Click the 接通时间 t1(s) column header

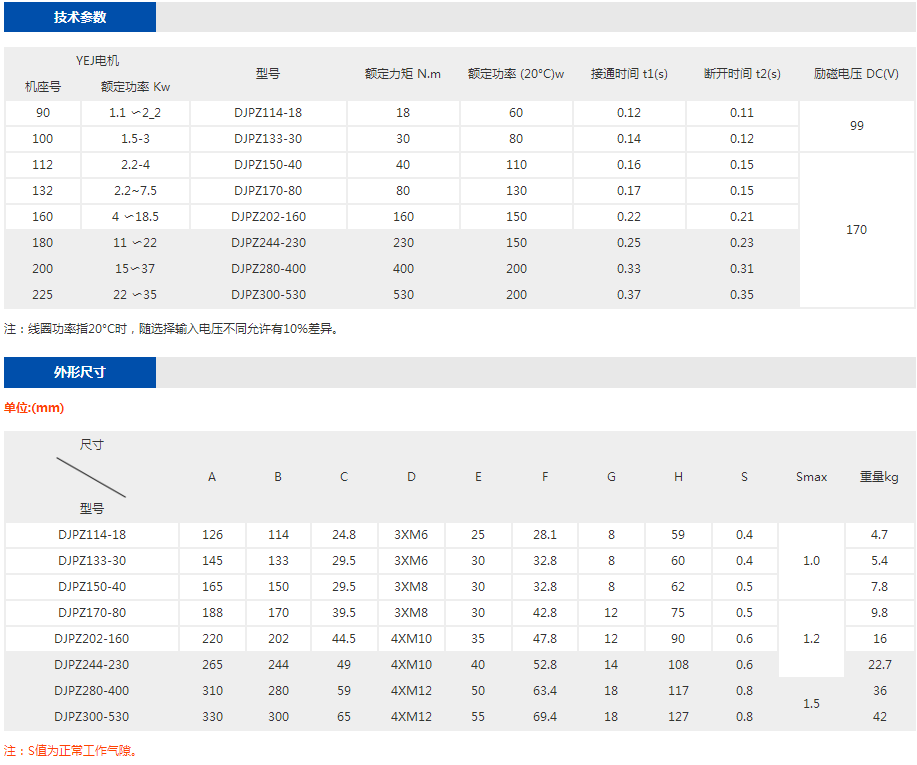point(629,74)
